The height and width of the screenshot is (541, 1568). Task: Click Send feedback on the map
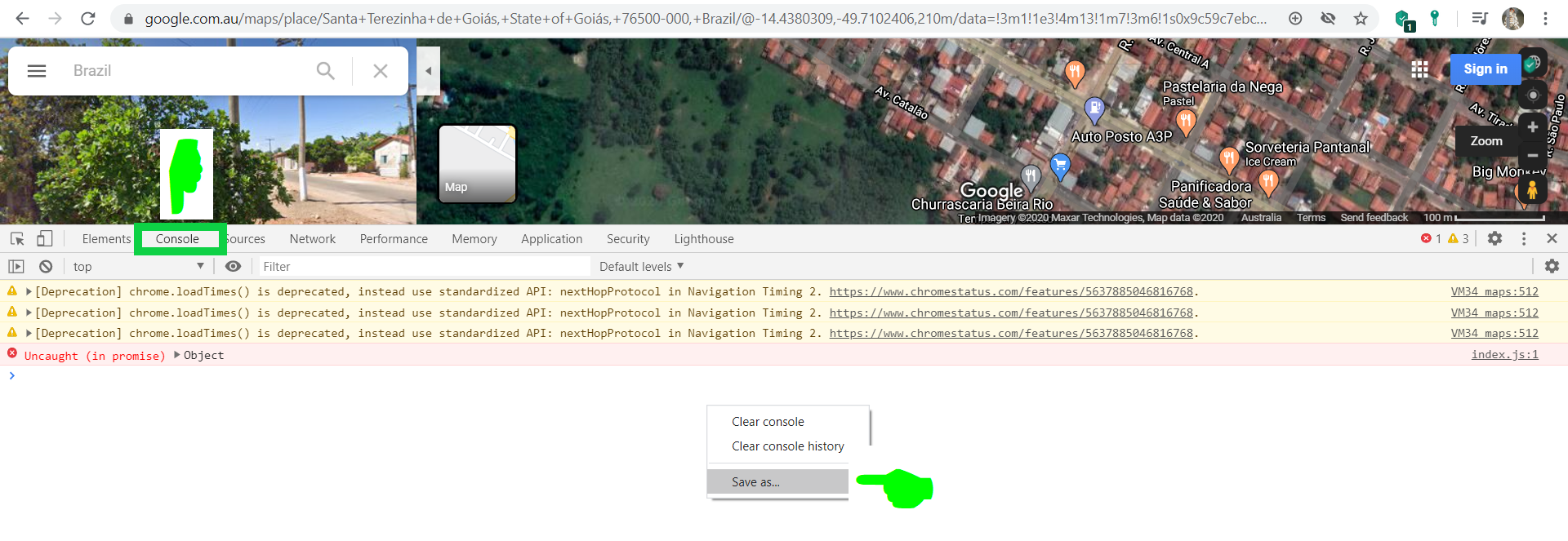(x=1374, y=218)
